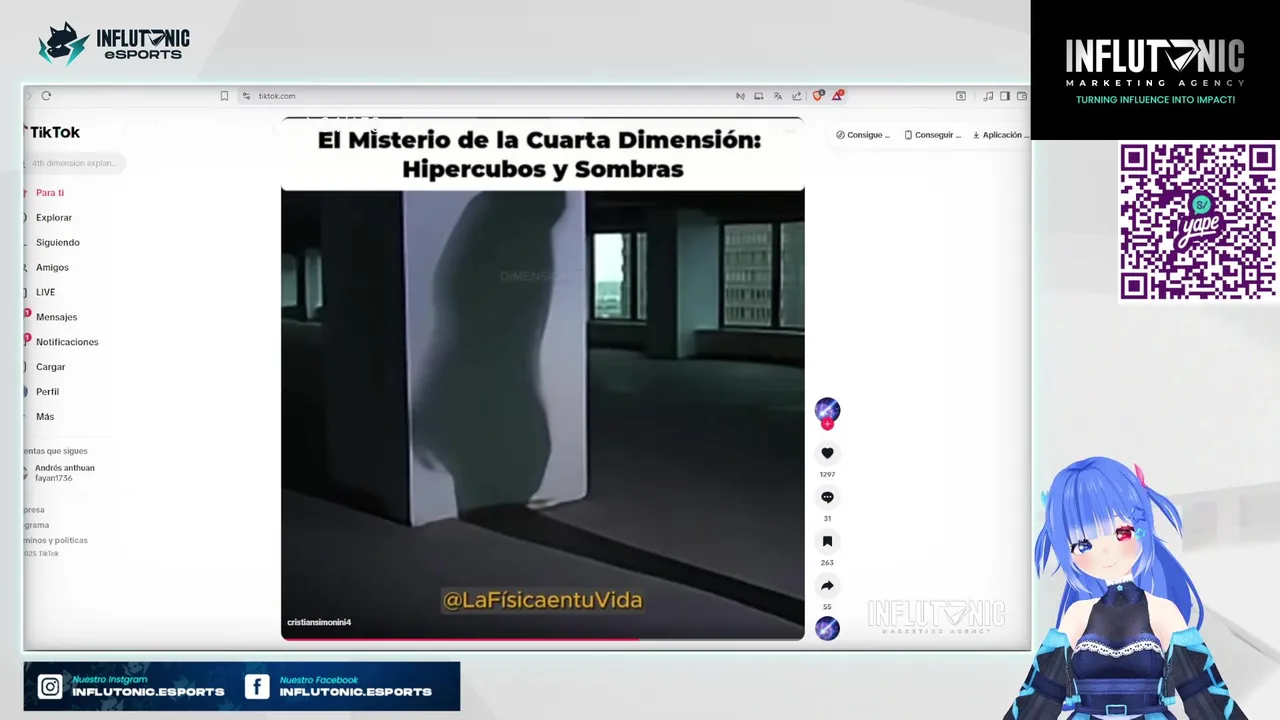The height and width of the screenshot is (720, 1280).
Task: Open followed account Andrés anthuan
Action: [64, 472]
